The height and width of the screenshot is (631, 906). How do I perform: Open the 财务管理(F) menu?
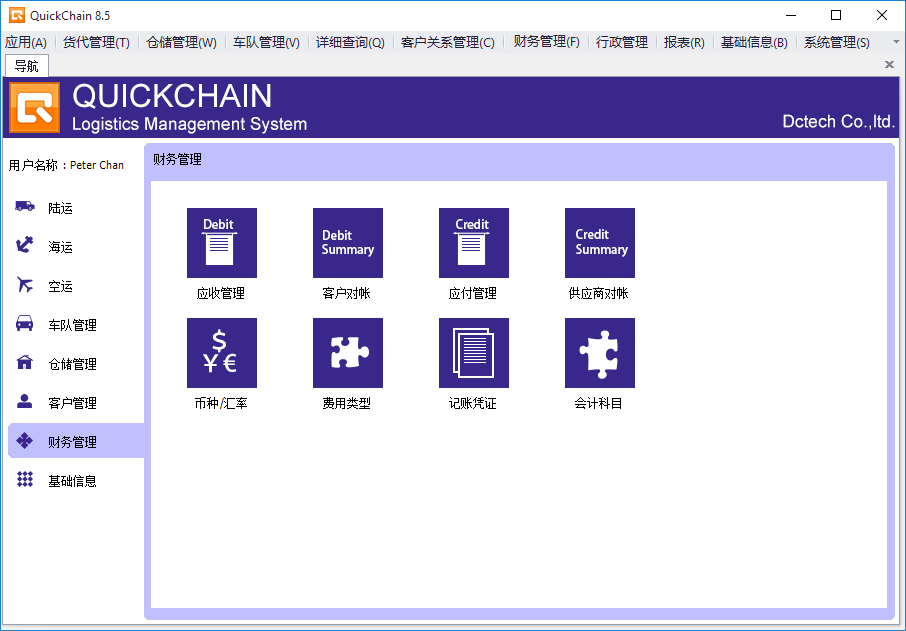[546, 42]
